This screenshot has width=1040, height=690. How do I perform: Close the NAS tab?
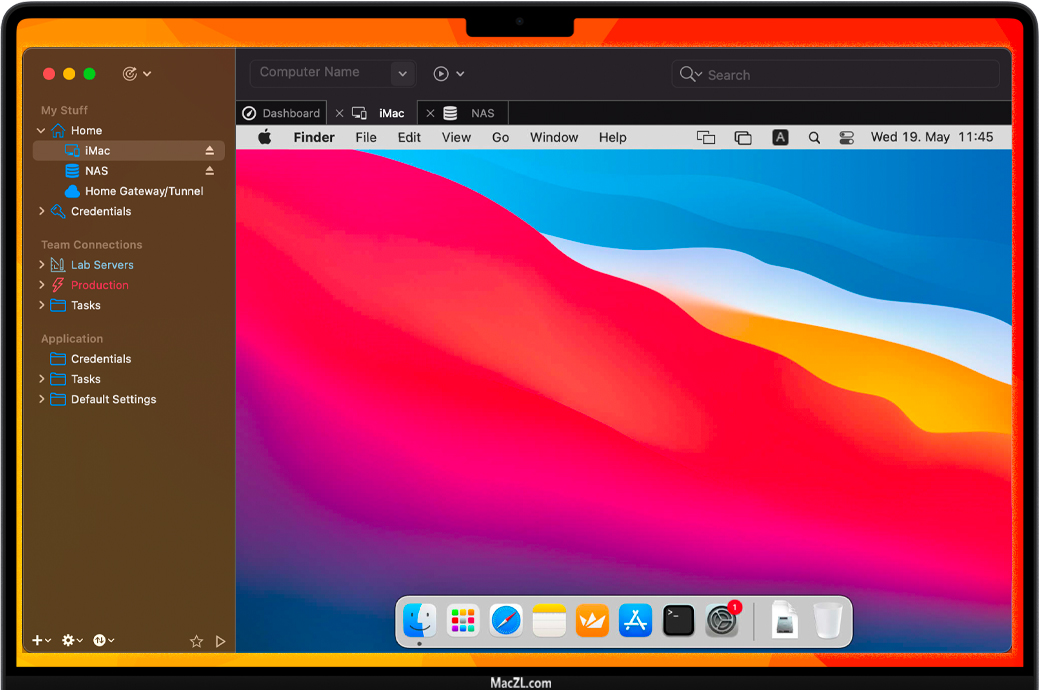[x=430, y=113]
